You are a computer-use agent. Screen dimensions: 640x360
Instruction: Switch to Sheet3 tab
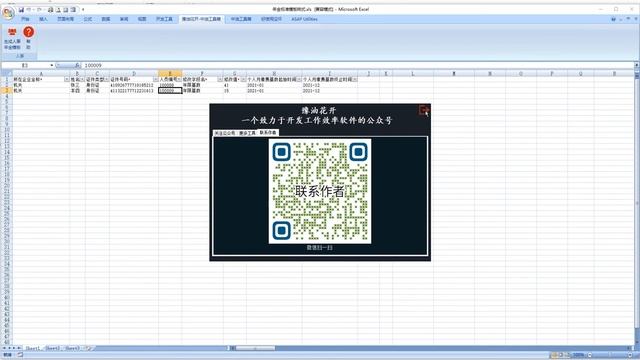tap(72, 348)
